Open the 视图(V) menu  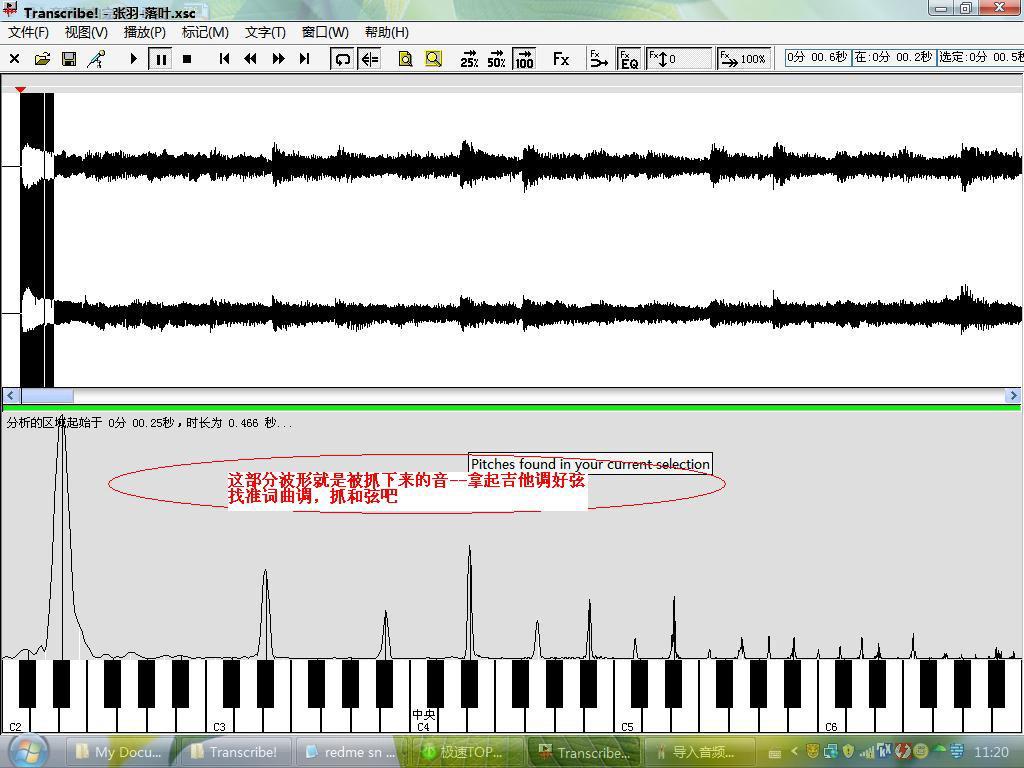click(86, 32)
